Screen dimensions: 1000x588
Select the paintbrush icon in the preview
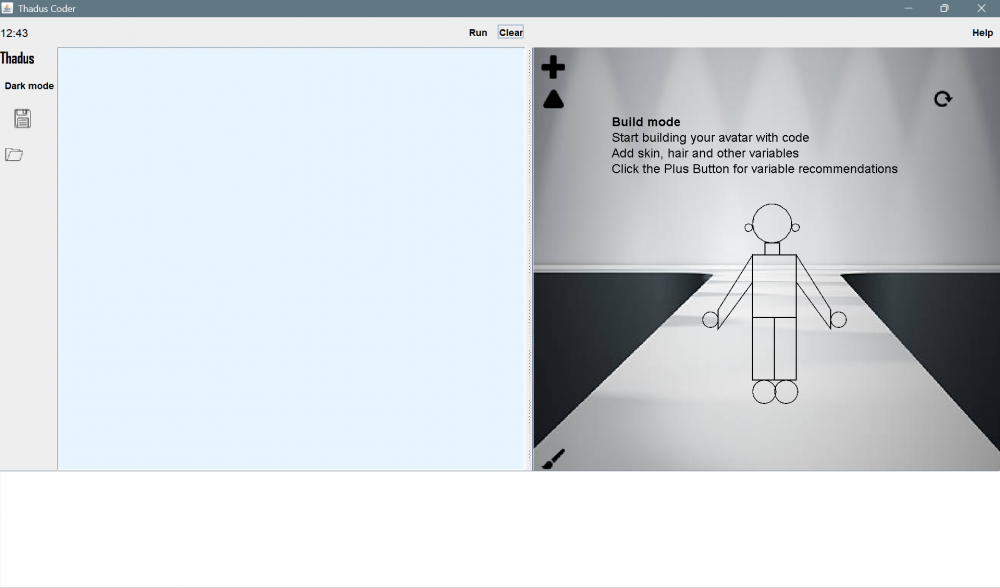[x=553, y=459]
